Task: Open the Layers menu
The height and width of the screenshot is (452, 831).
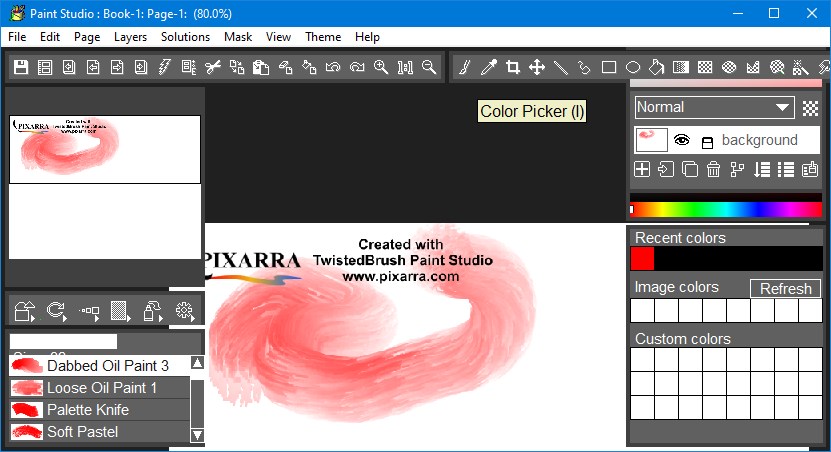Action: (x=130, y=37)
